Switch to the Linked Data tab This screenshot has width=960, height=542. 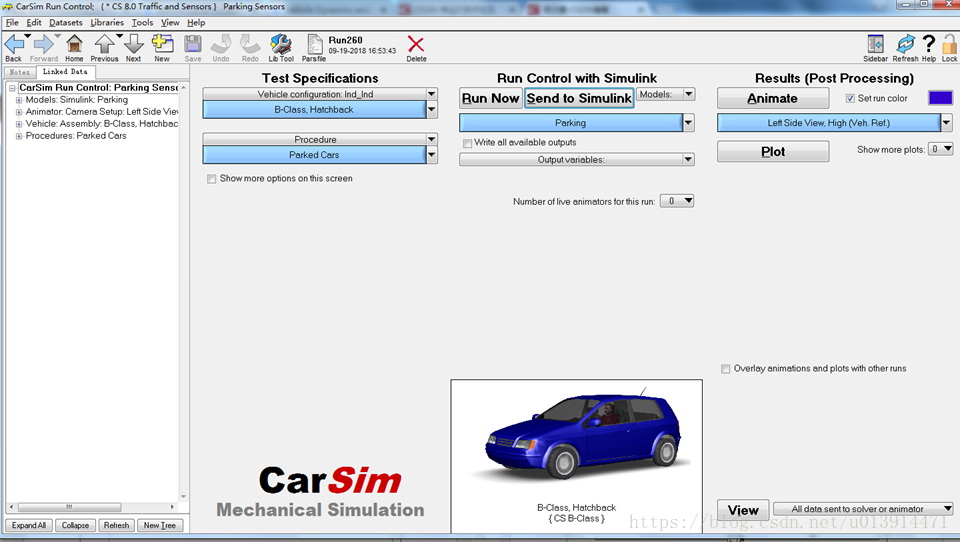65,72
